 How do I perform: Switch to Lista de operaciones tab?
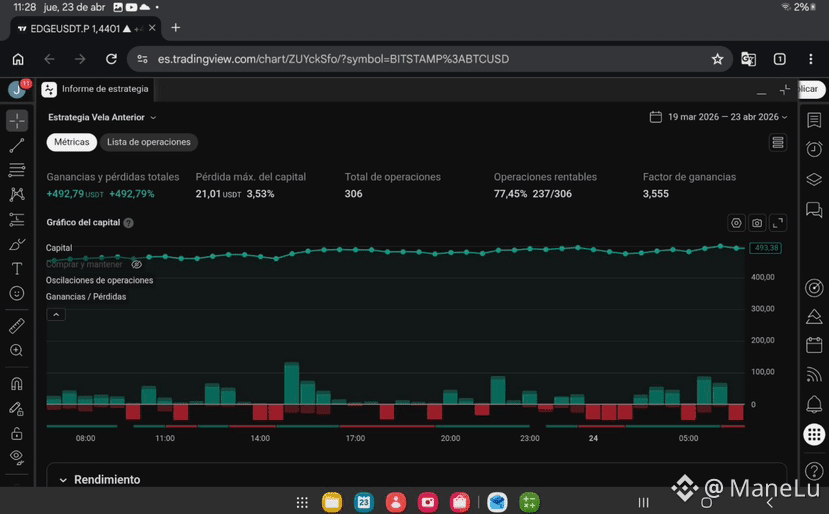click(x=149, y=142)
